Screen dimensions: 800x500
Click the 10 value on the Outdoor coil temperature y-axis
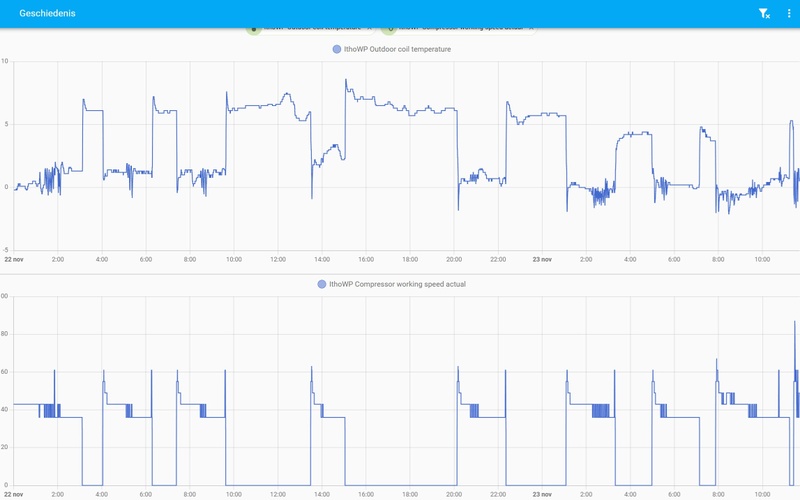(x=5, y=61)
